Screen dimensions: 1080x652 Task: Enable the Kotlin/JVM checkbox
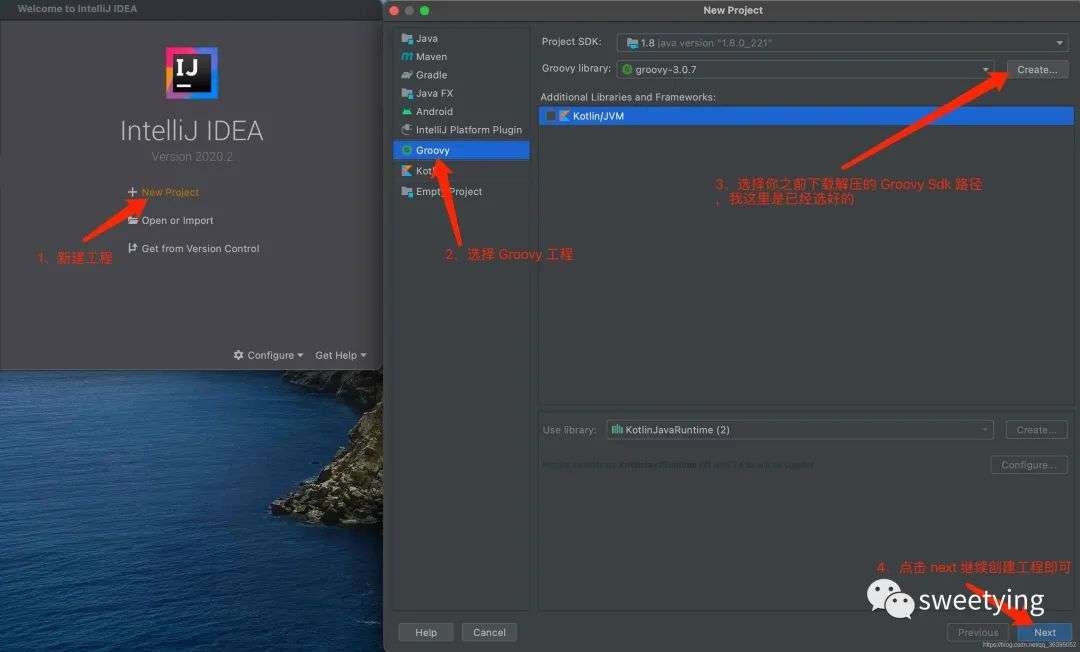pyautogui.click(x=550, y=116)
